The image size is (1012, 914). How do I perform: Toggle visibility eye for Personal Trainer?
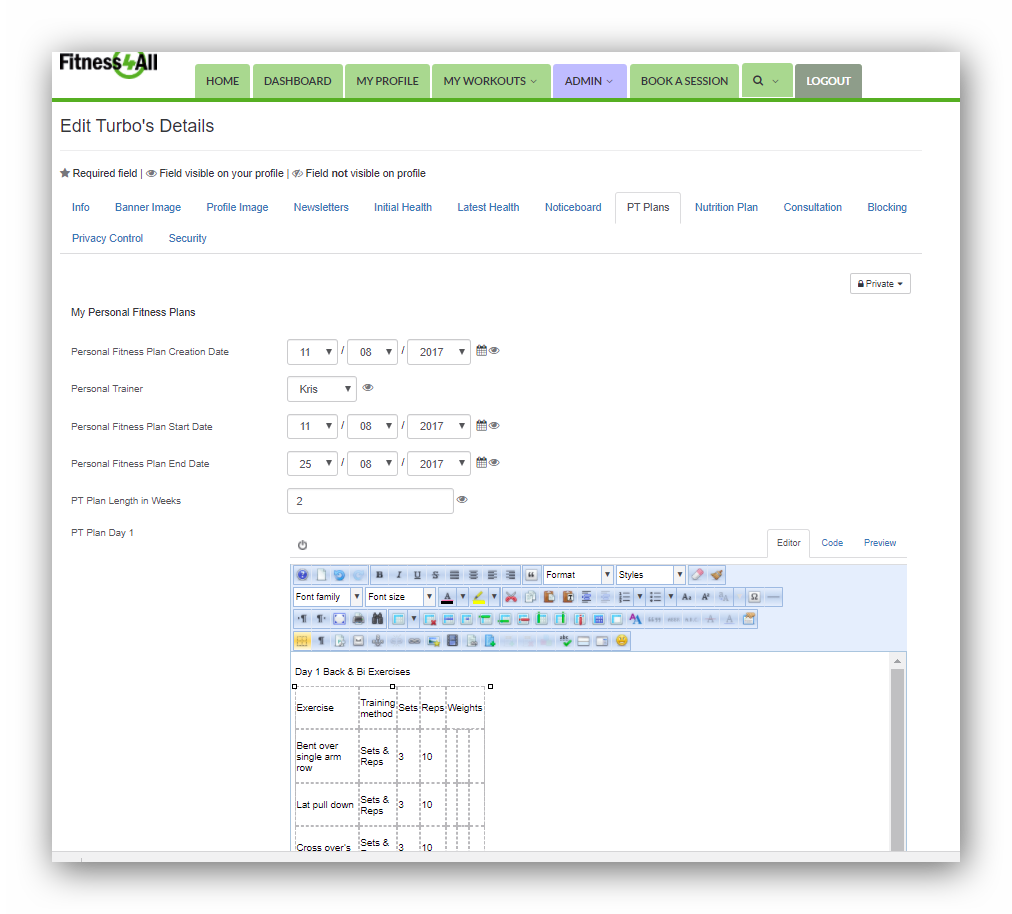click(x=368, y=387)
